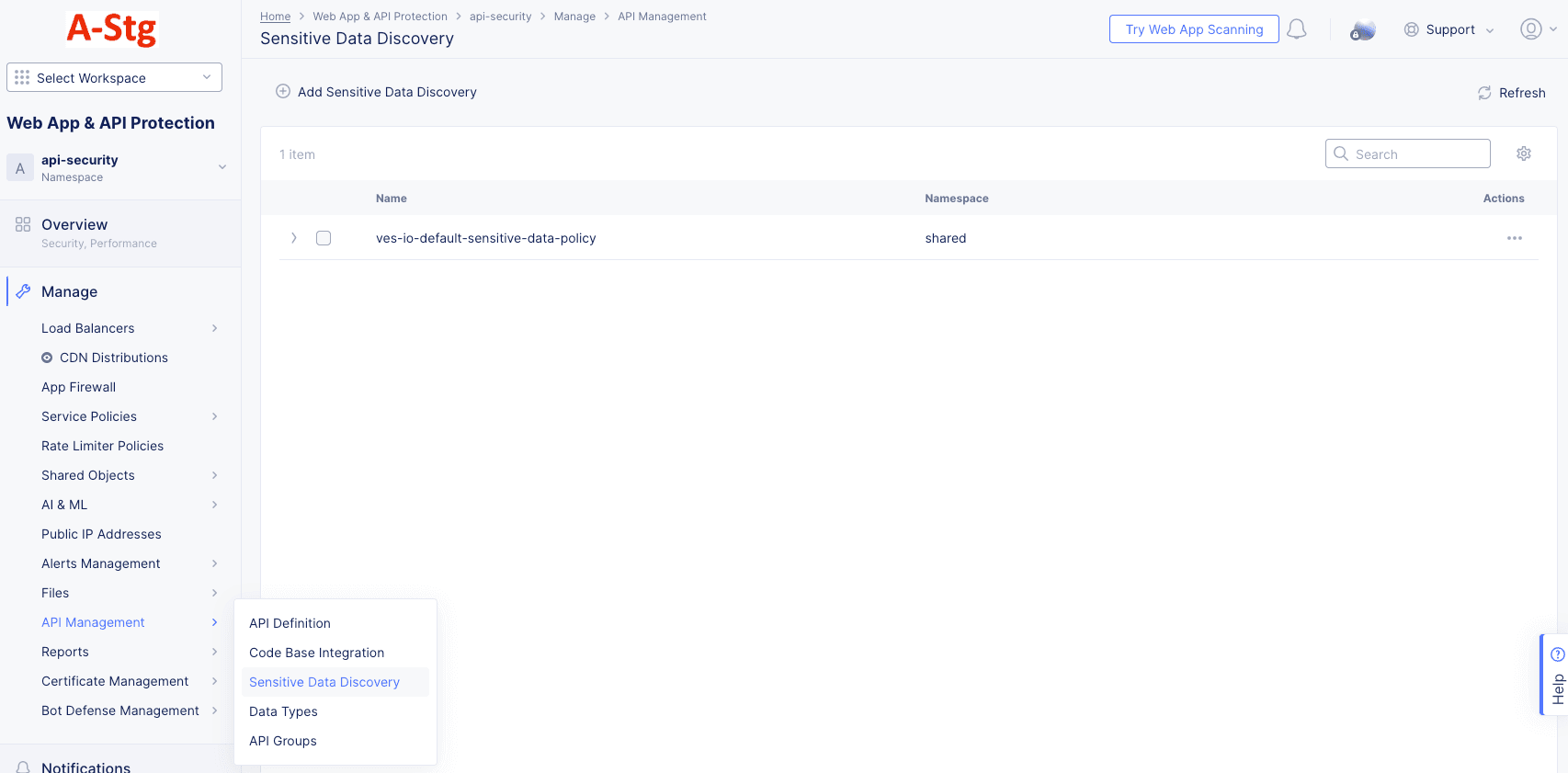Expand the api-security namespace selector
This screenshot has height=773, width=1568.
222,167
